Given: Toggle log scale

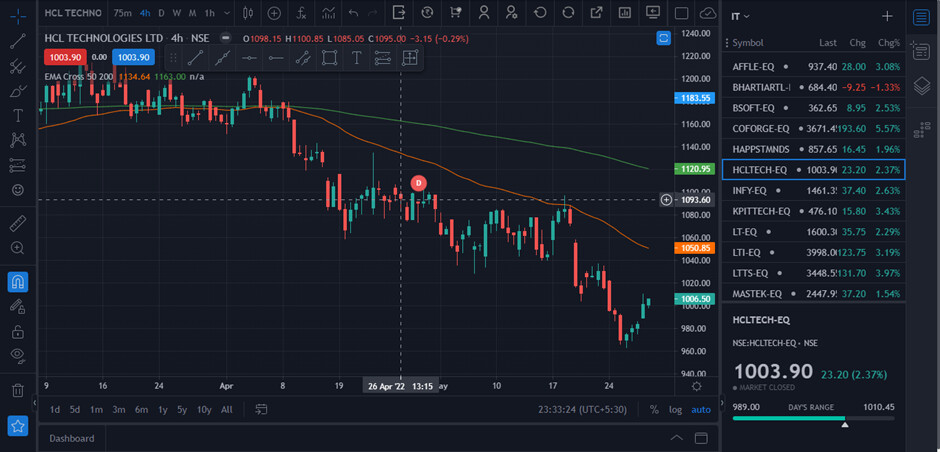Looking at the screenshot, I should [676, 410].
